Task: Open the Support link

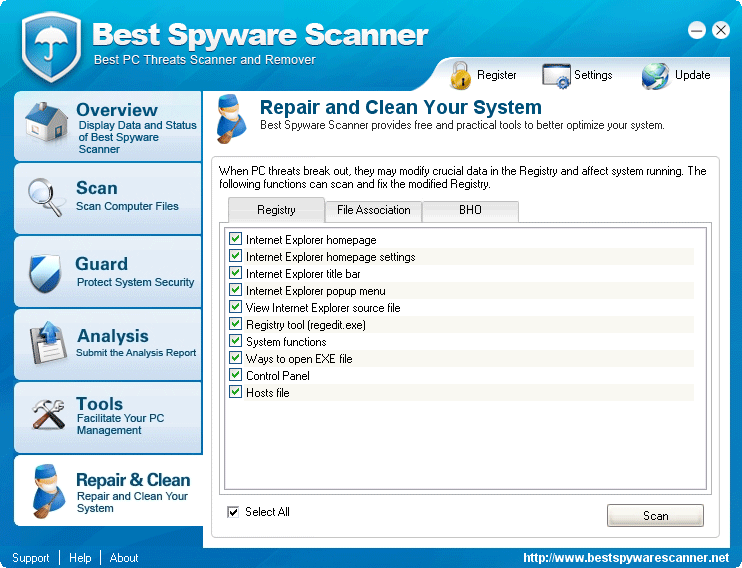Action: (31, 558)
